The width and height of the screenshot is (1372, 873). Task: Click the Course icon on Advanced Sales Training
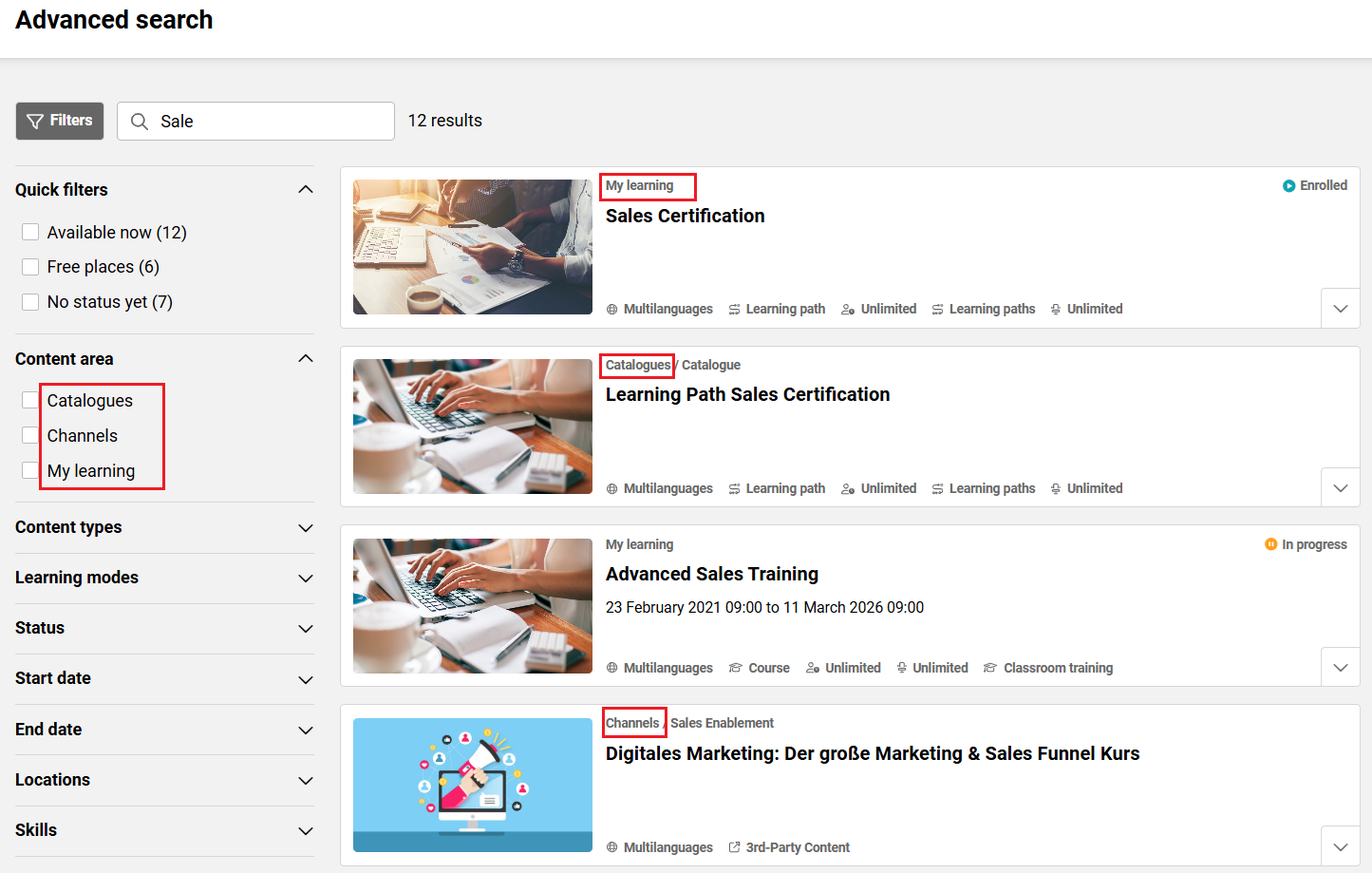point(735,669)
